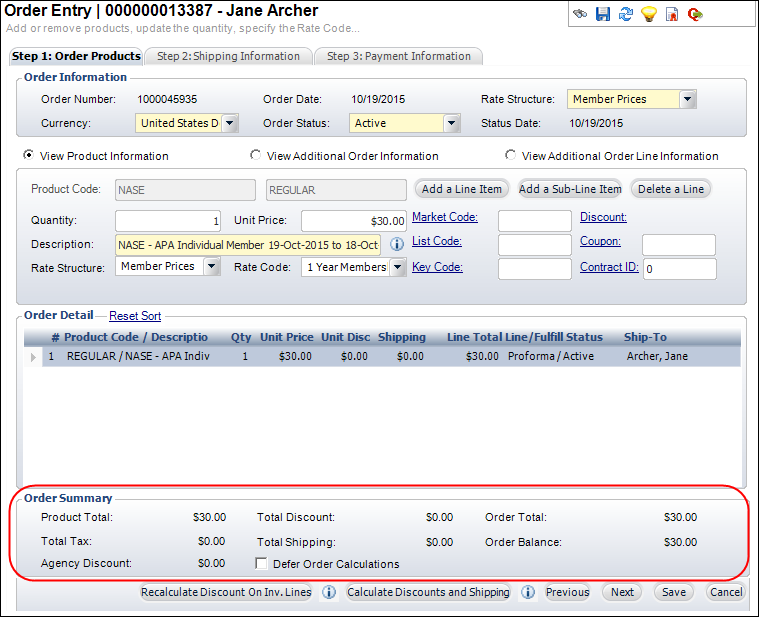Click Calculate Discounts and Shipping button
Image resolution: width=759 pixels, height=617 pixels.
tap(428, 592)
